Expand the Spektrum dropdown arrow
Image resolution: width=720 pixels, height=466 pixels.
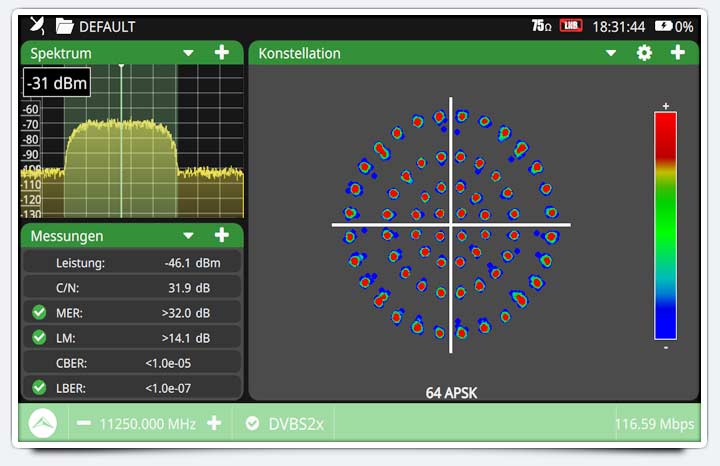[x=188, y=53]
